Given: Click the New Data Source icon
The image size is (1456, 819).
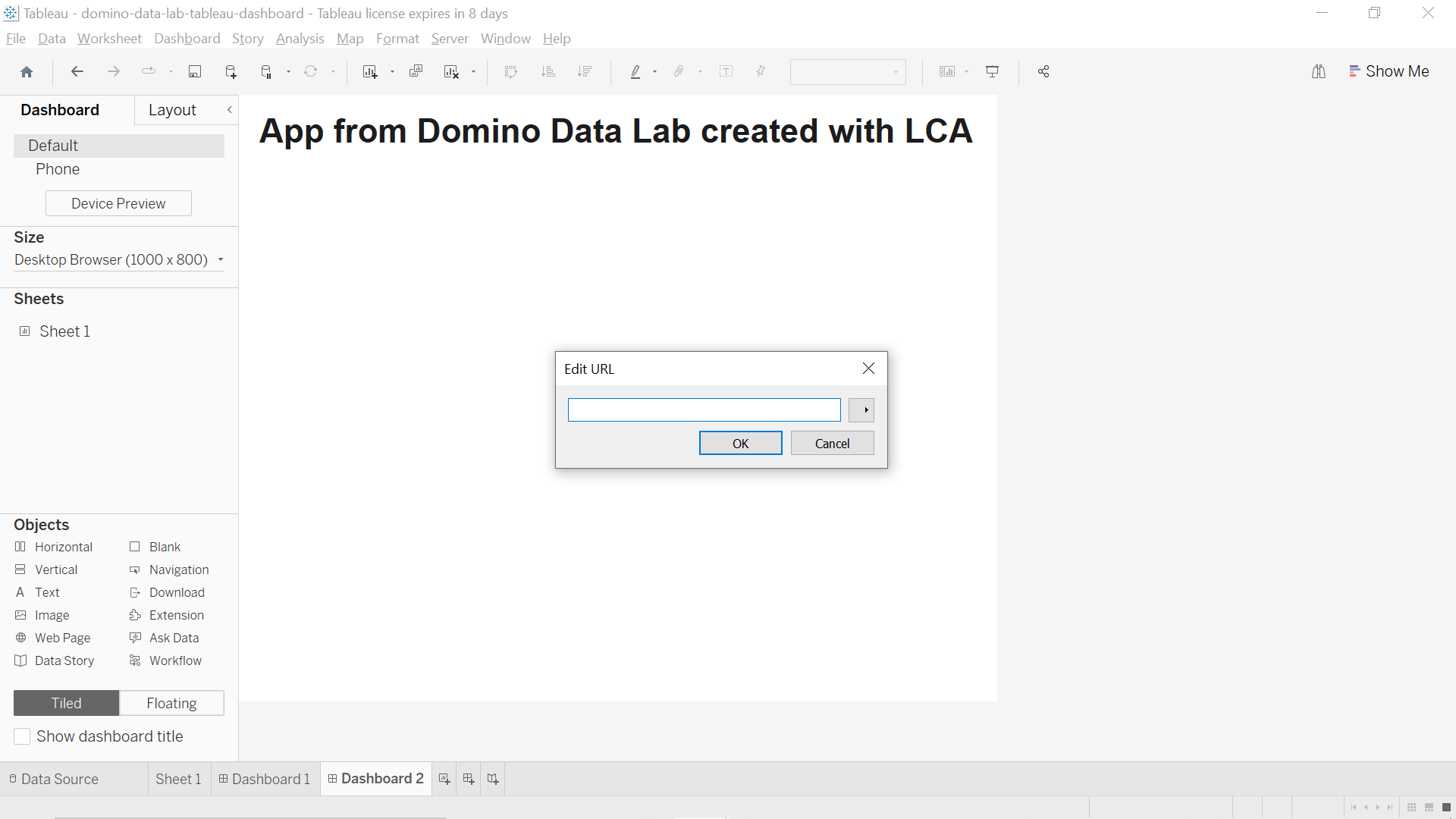Looking at the screenshot, I should point(231,71).
